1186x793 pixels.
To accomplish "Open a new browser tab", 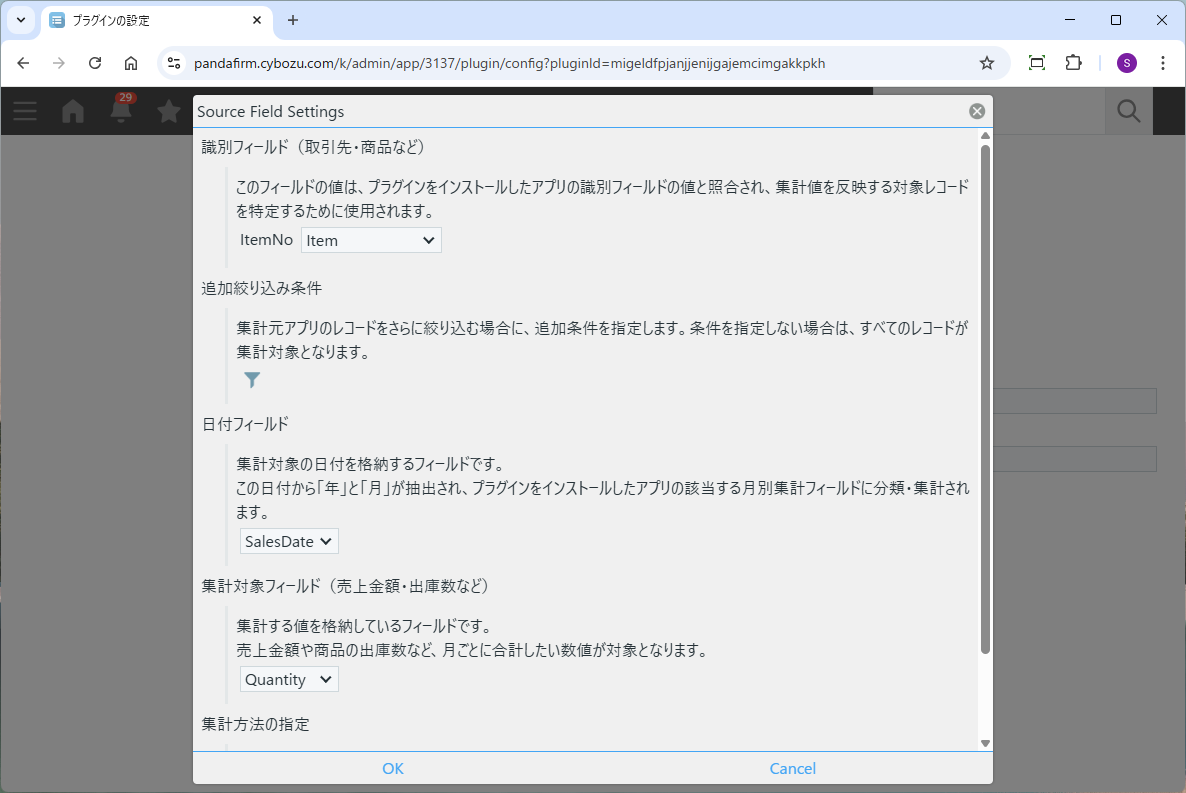I will [293, 20].
